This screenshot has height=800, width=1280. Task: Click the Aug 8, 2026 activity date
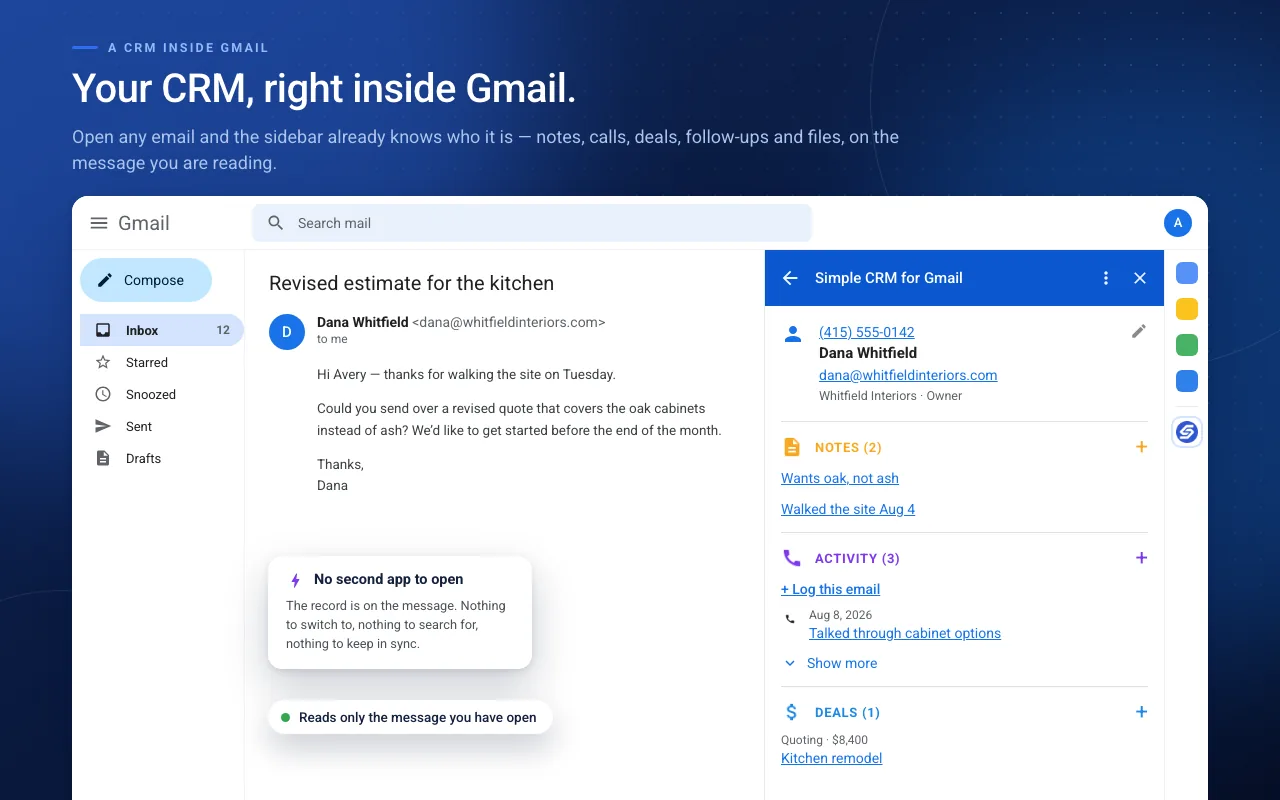point(840,615)
